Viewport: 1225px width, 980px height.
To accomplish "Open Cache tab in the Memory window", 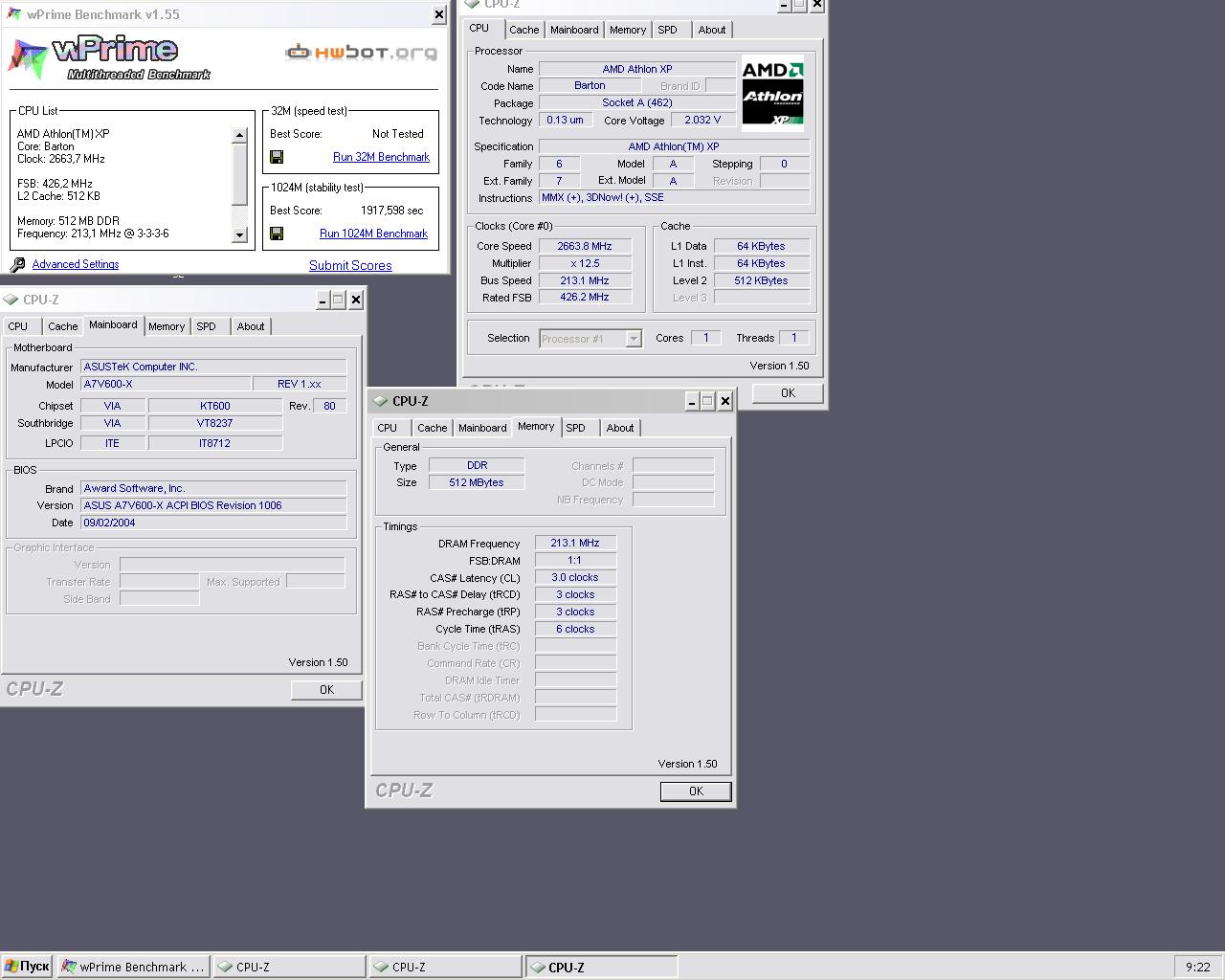I will tap(432, 428).
